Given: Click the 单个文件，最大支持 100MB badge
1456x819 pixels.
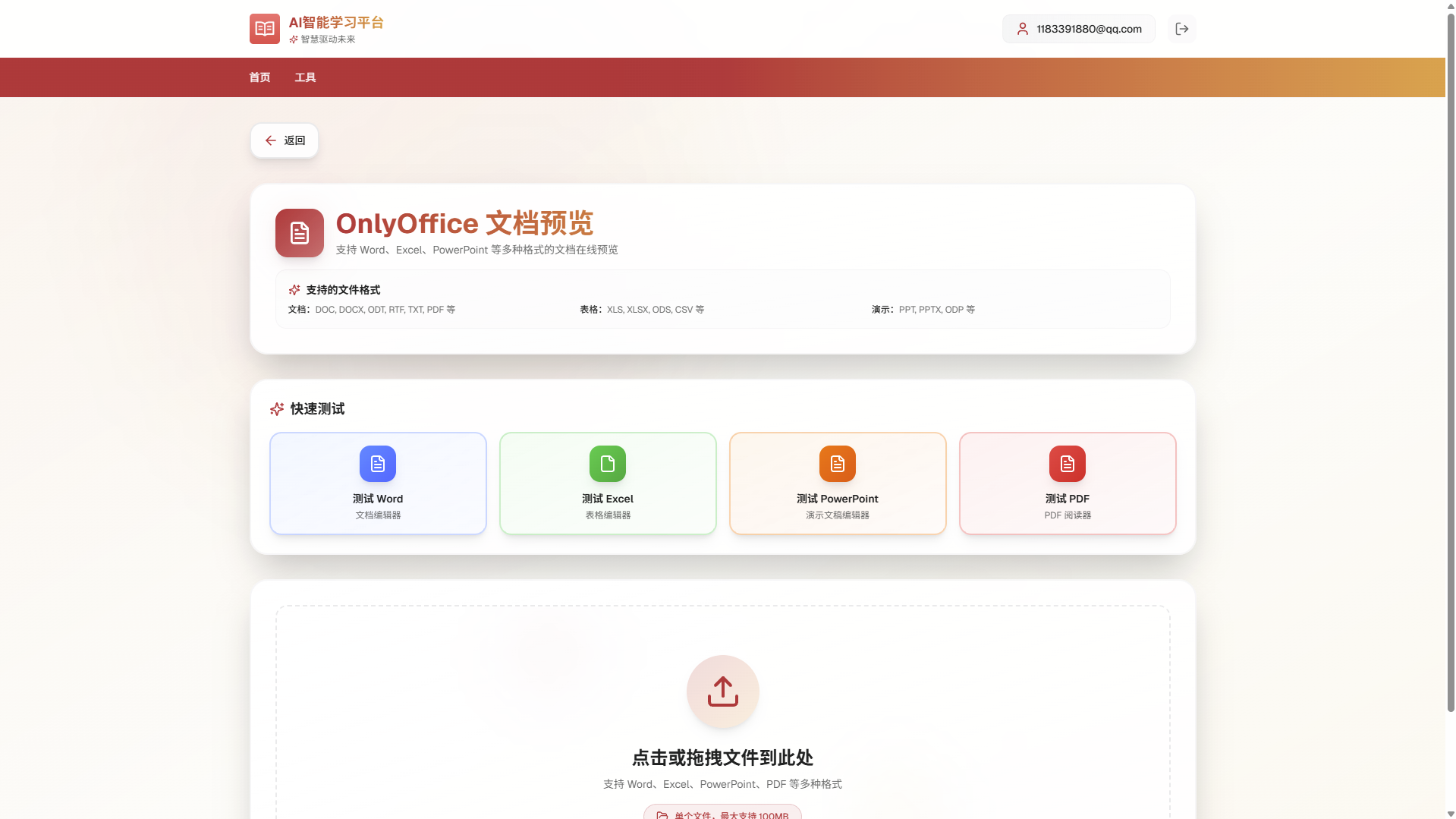Looking at the screenshot, I should (723, 813).
